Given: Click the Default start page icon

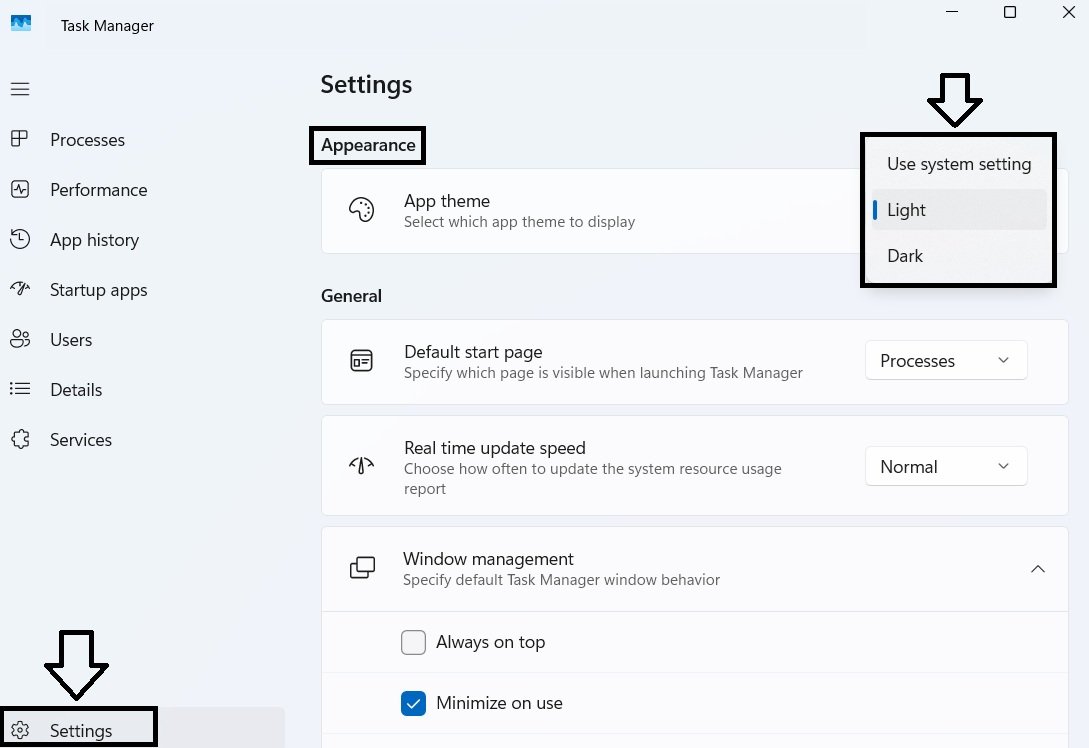Looking at the screenshot, I should tap(361, 361).
